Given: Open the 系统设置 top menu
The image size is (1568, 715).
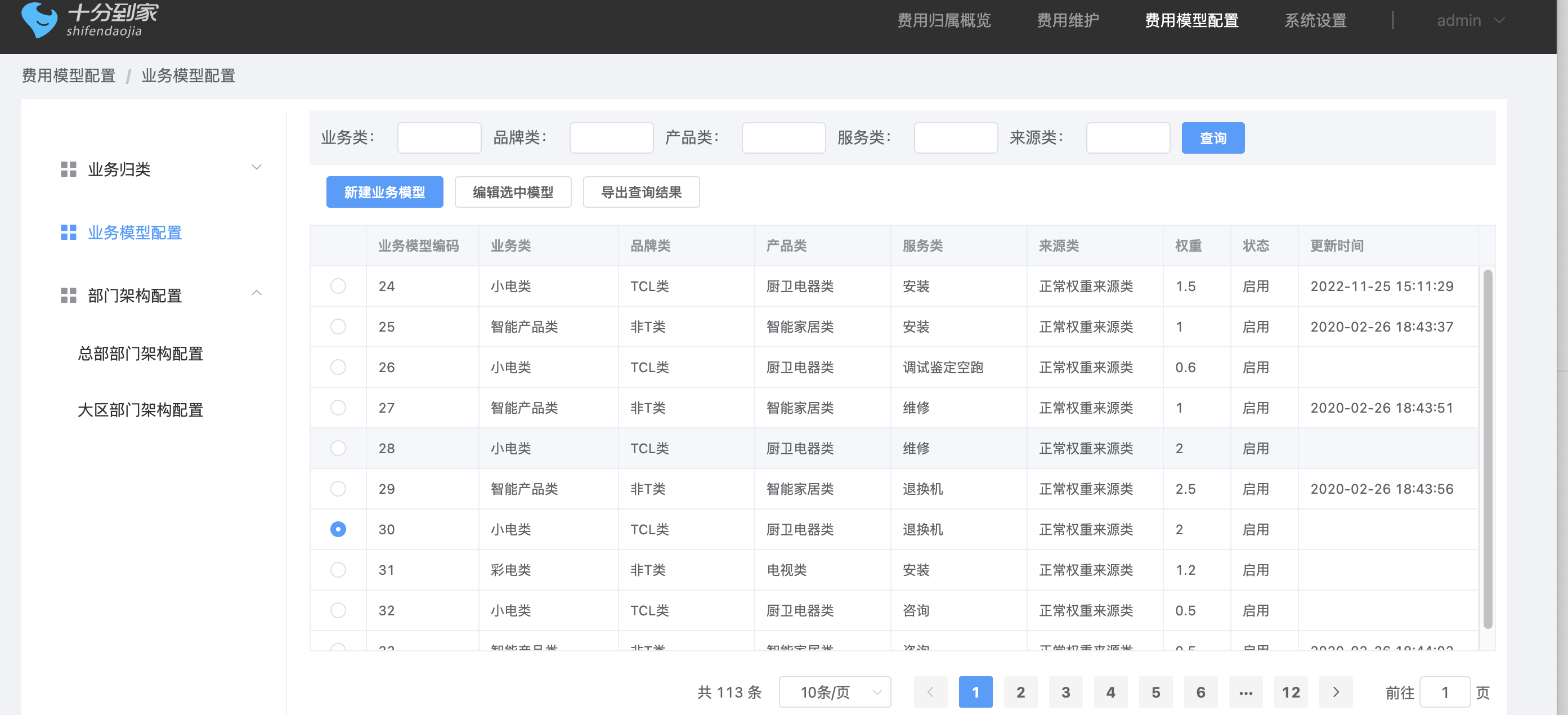Looking at the screenshot, I should click(1315, 21).
